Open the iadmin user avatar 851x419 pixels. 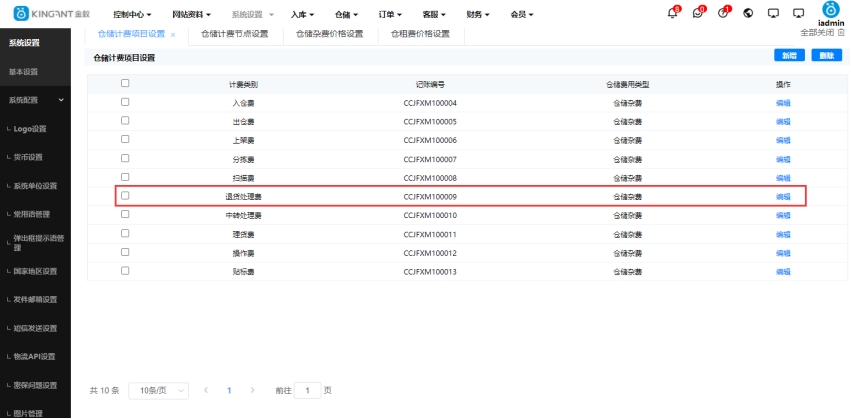coord(831,10)
